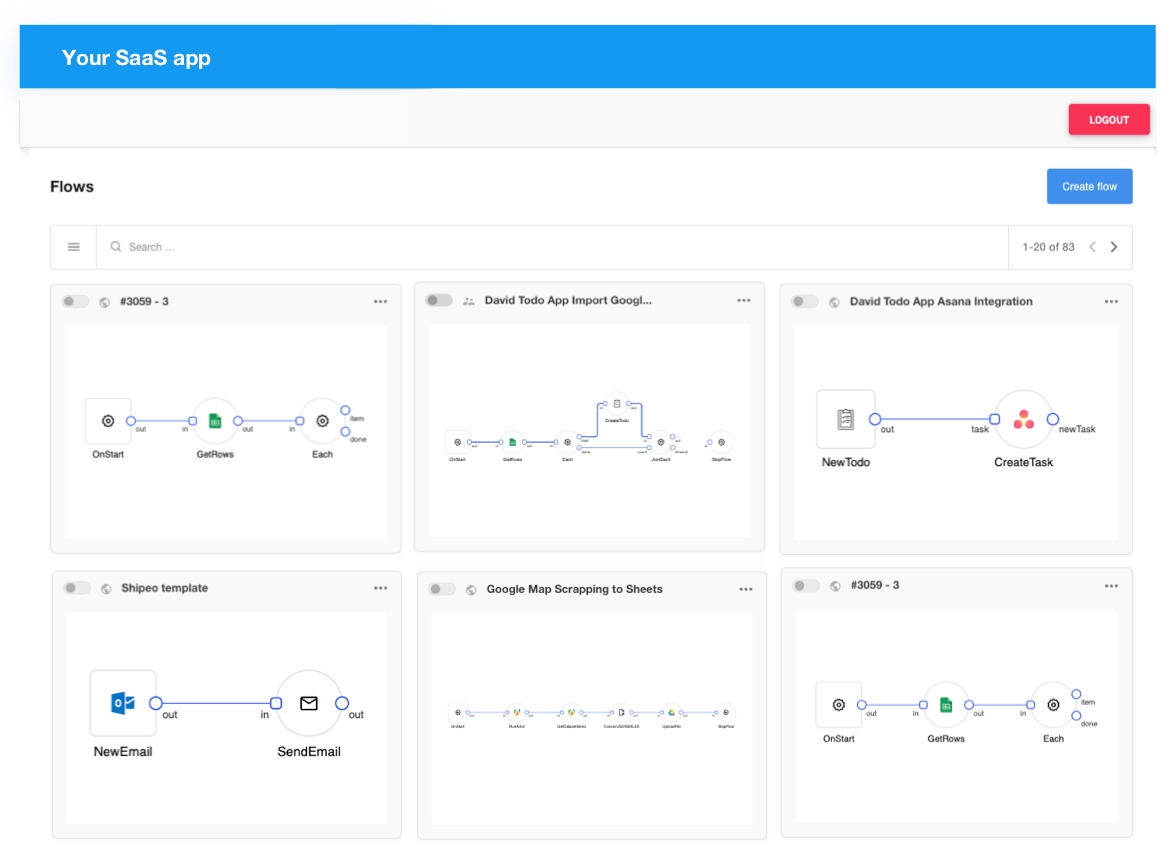1171x866 pixels.
Task: Click the Create flow button
Action: (1089, 186)
